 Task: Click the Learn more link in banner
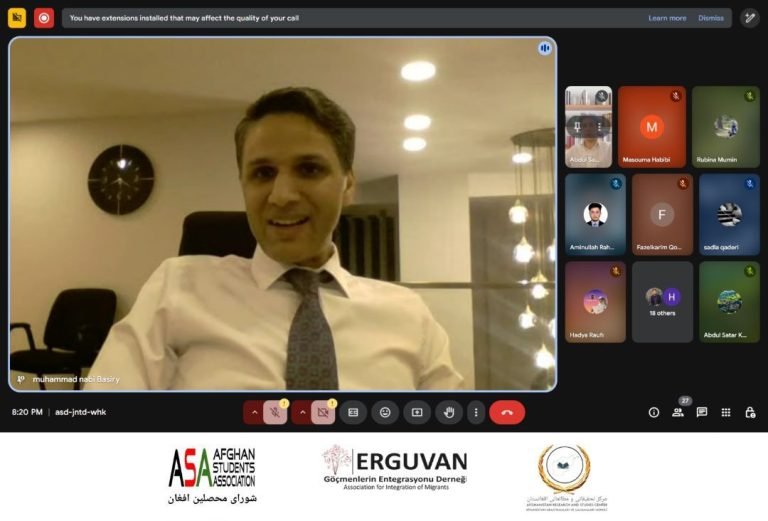pos(667,18)
